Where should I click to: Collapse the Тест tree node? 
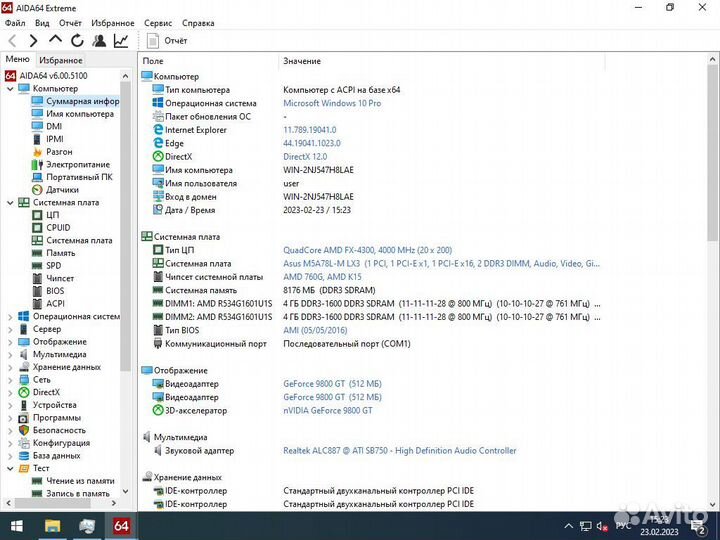click(10, 468)
